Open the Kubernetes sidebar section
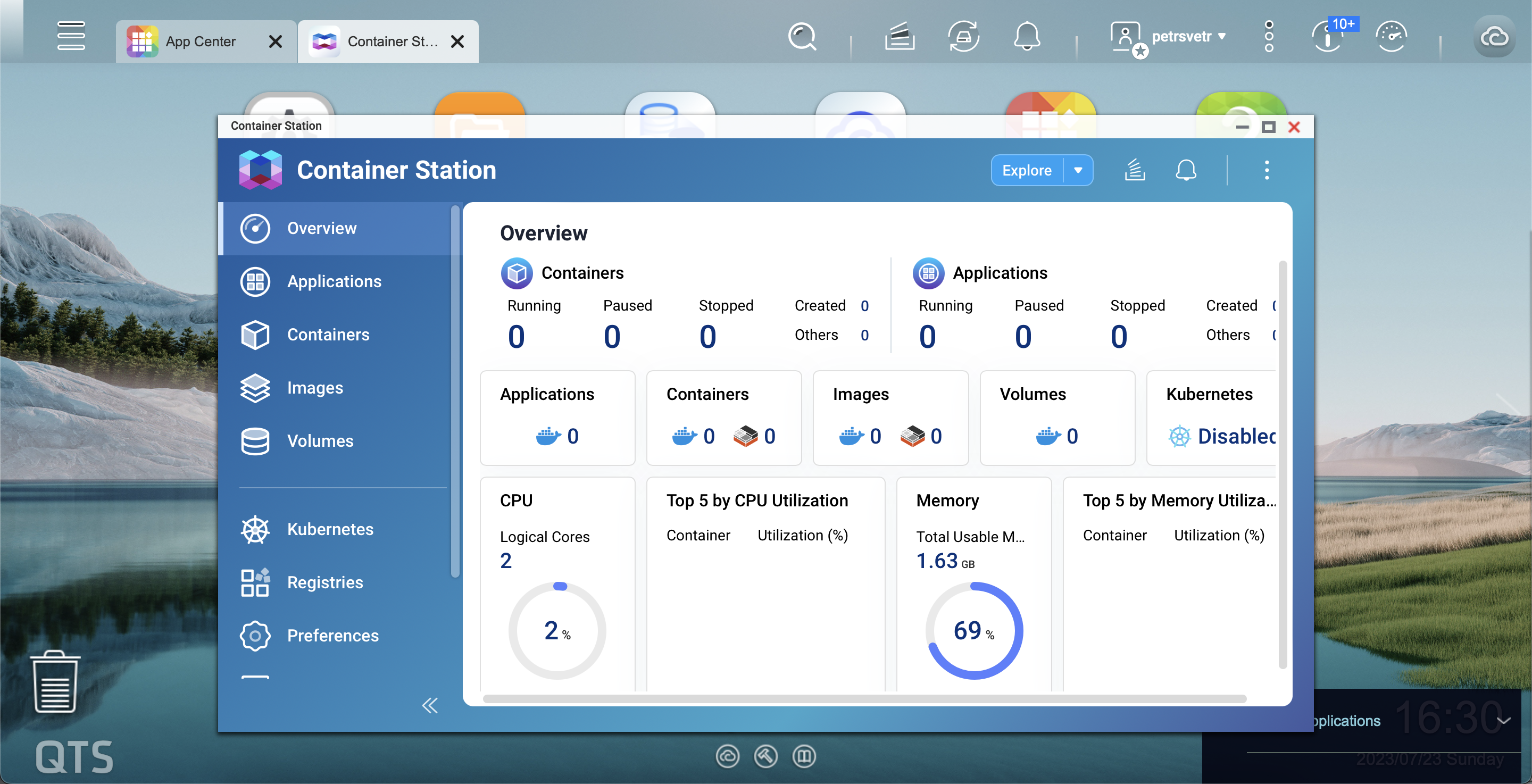This screenshot has height=784, width=1532. click(329, 529)
